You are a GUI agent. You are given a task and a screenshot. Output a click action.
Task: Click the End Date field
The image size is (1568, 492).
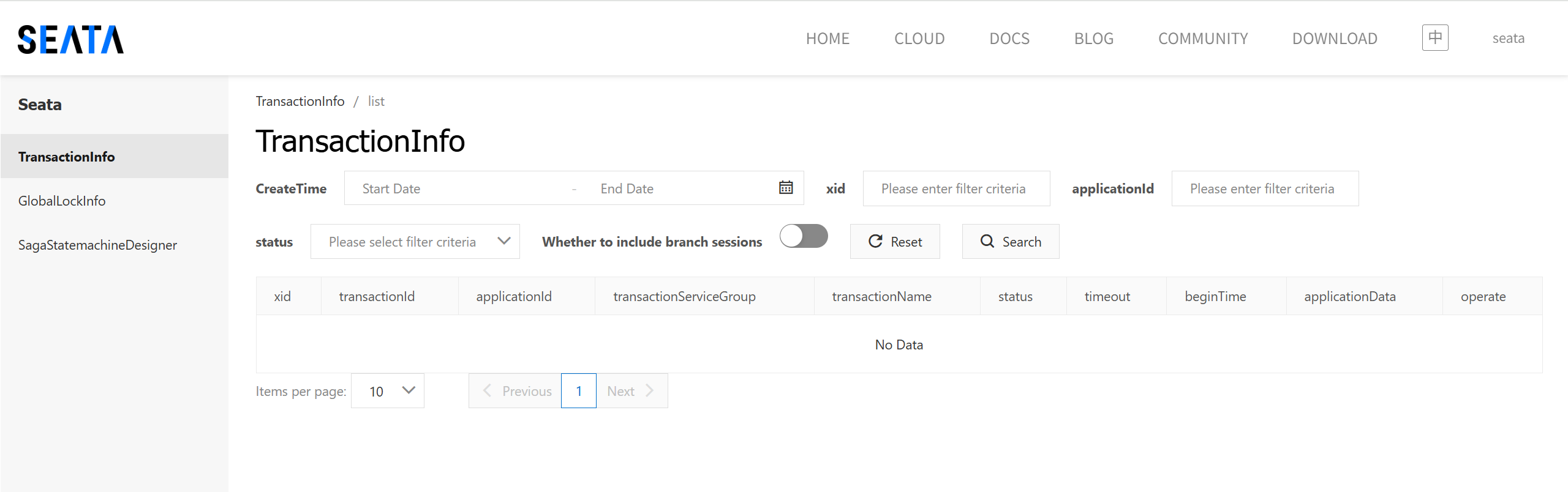tap(680, 188)
